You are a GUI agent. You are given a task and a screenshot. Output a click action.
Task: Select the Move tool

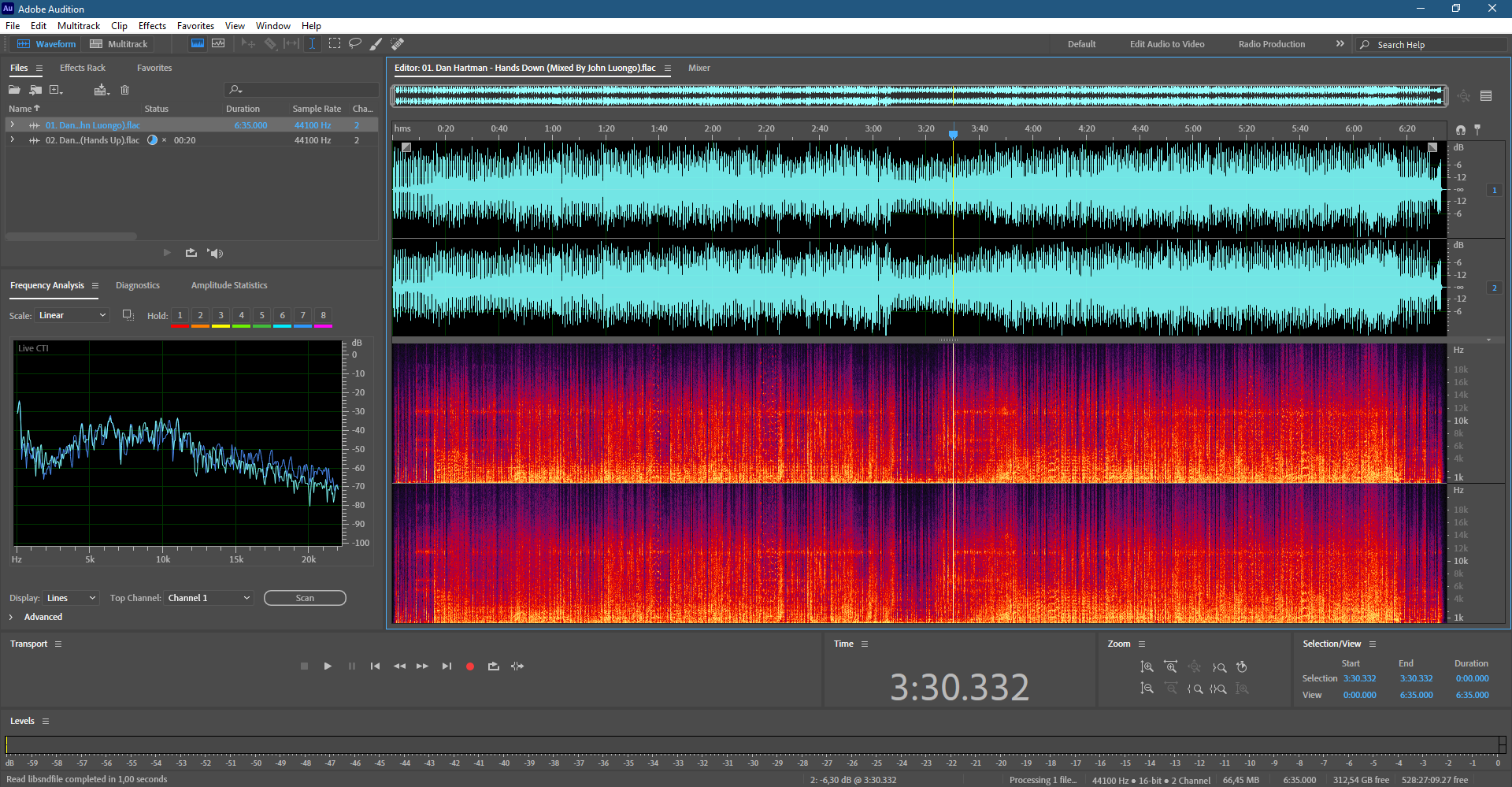248,44
